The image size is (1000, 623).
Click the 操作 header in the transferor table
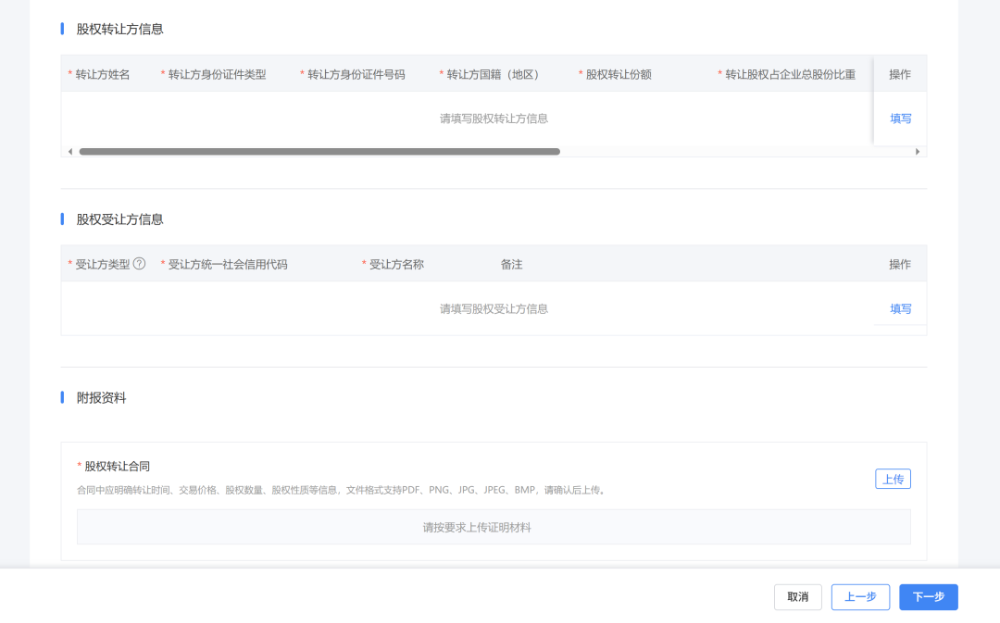point(900,75)
